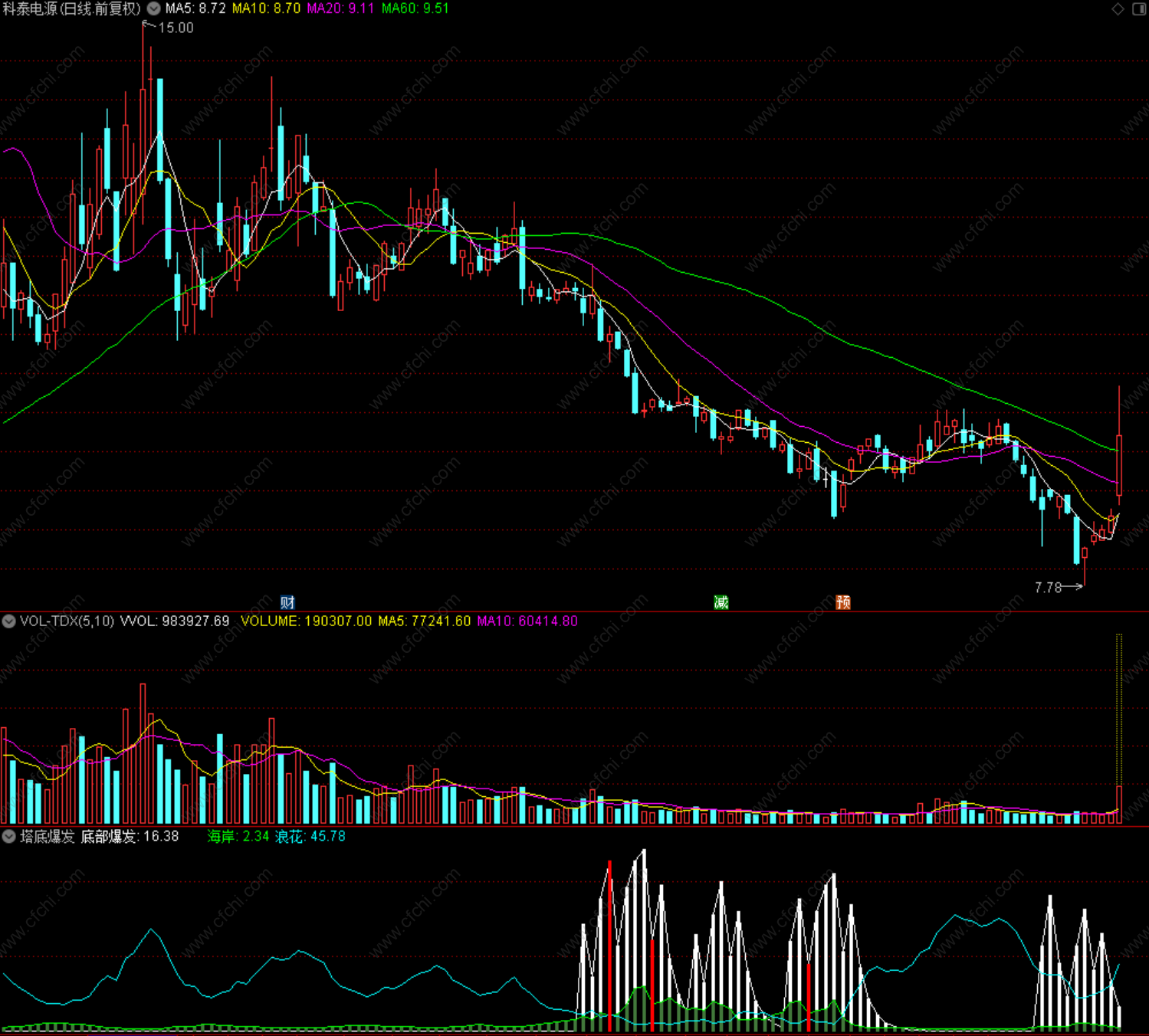Click the 科泰电源(日线.前复权) chart title
This screenshot has height=1036, width=1149.
click(x=72, y=8)
